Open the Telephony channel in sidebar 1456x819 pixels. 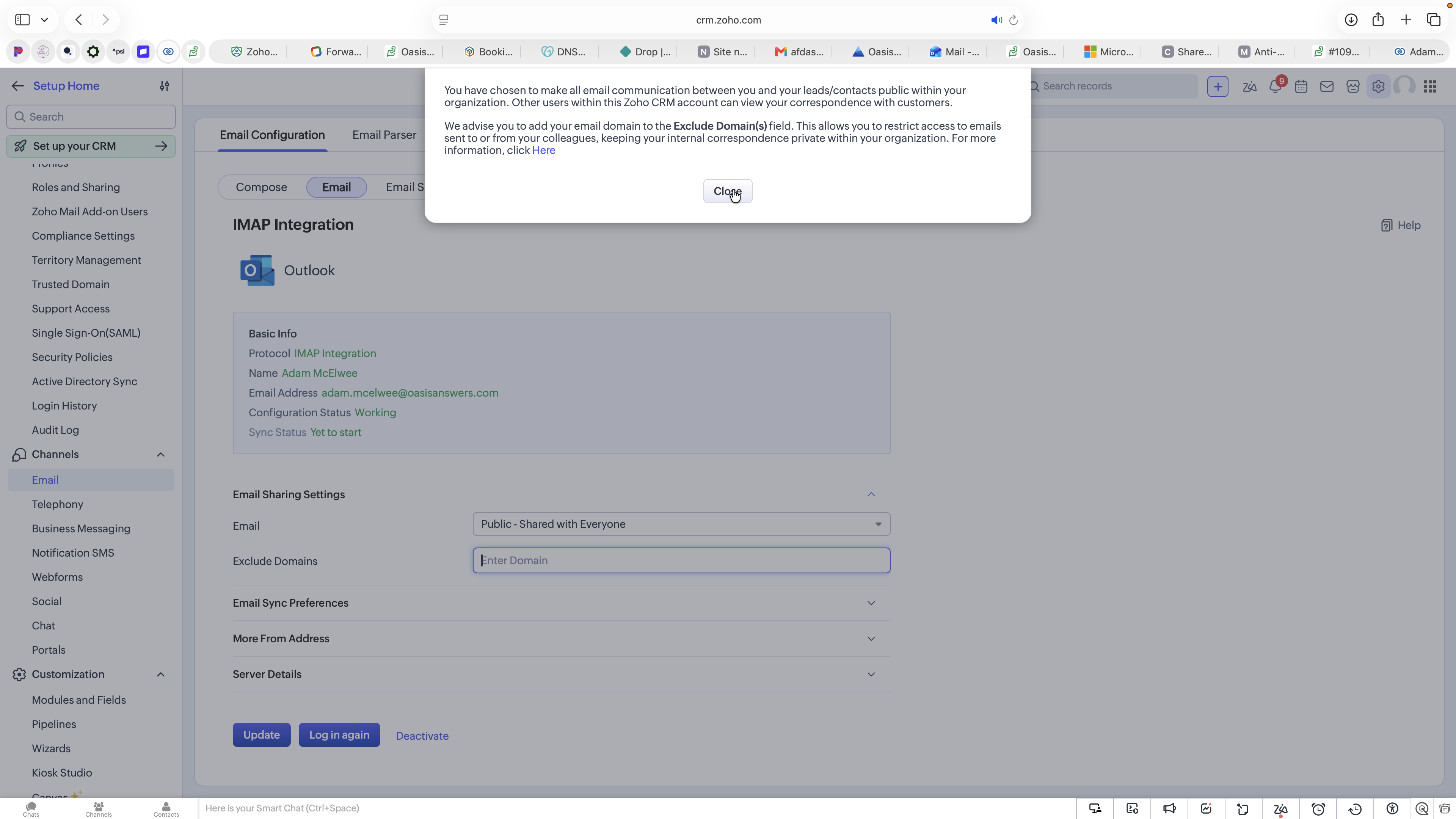58,504
